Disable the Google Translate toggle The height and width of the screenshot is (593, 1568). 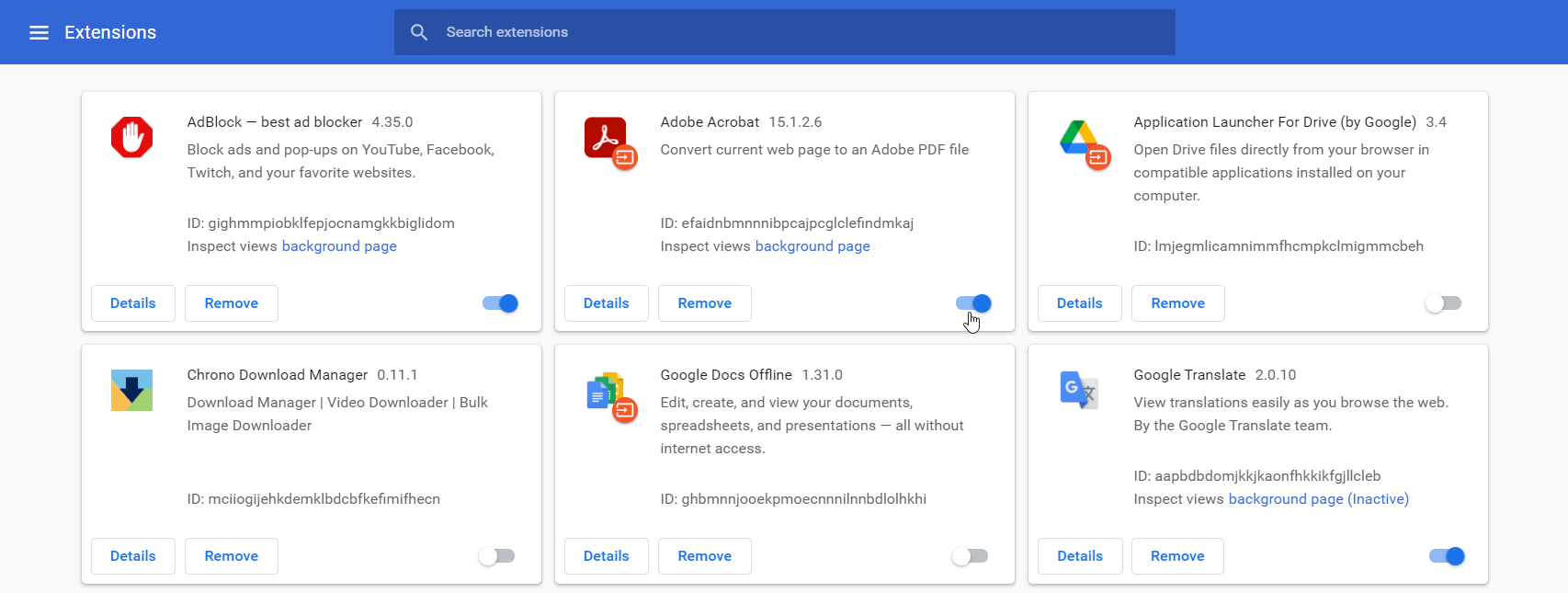click(x=1447, y=556)
